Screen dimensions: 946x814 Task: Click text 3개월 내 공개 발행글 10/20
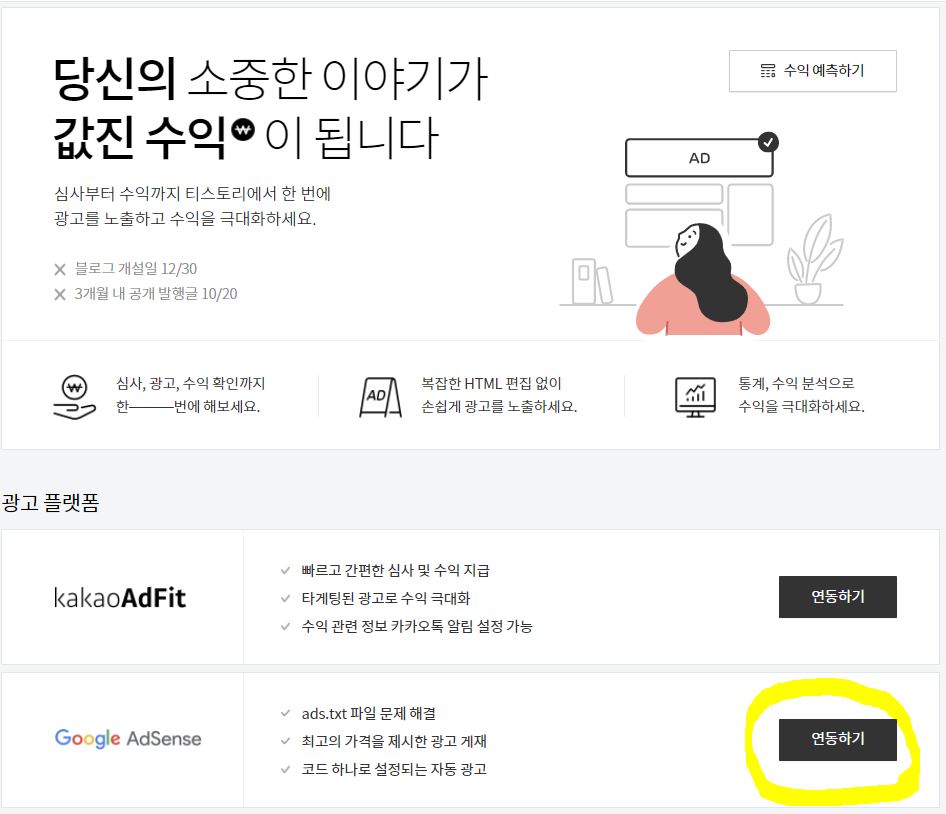pyautogui.click(x=156, y=294)
